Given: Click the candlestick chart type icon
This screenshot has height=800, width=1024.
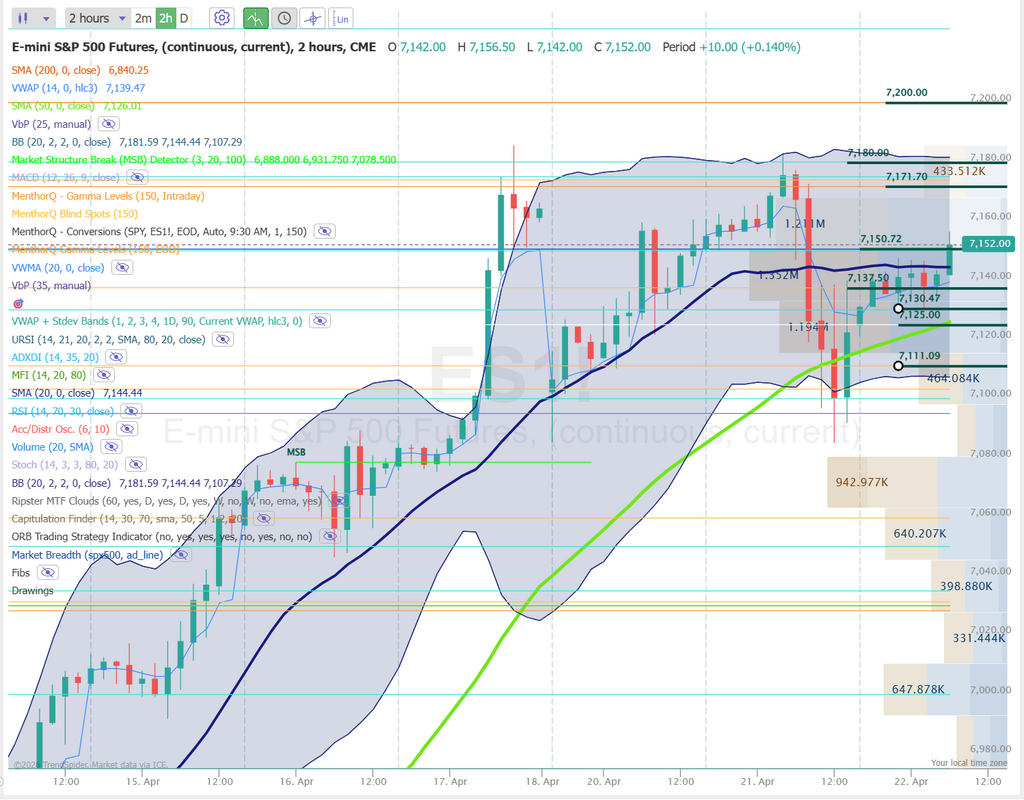Looking at the screenshot, I should [x=24, y=18].
